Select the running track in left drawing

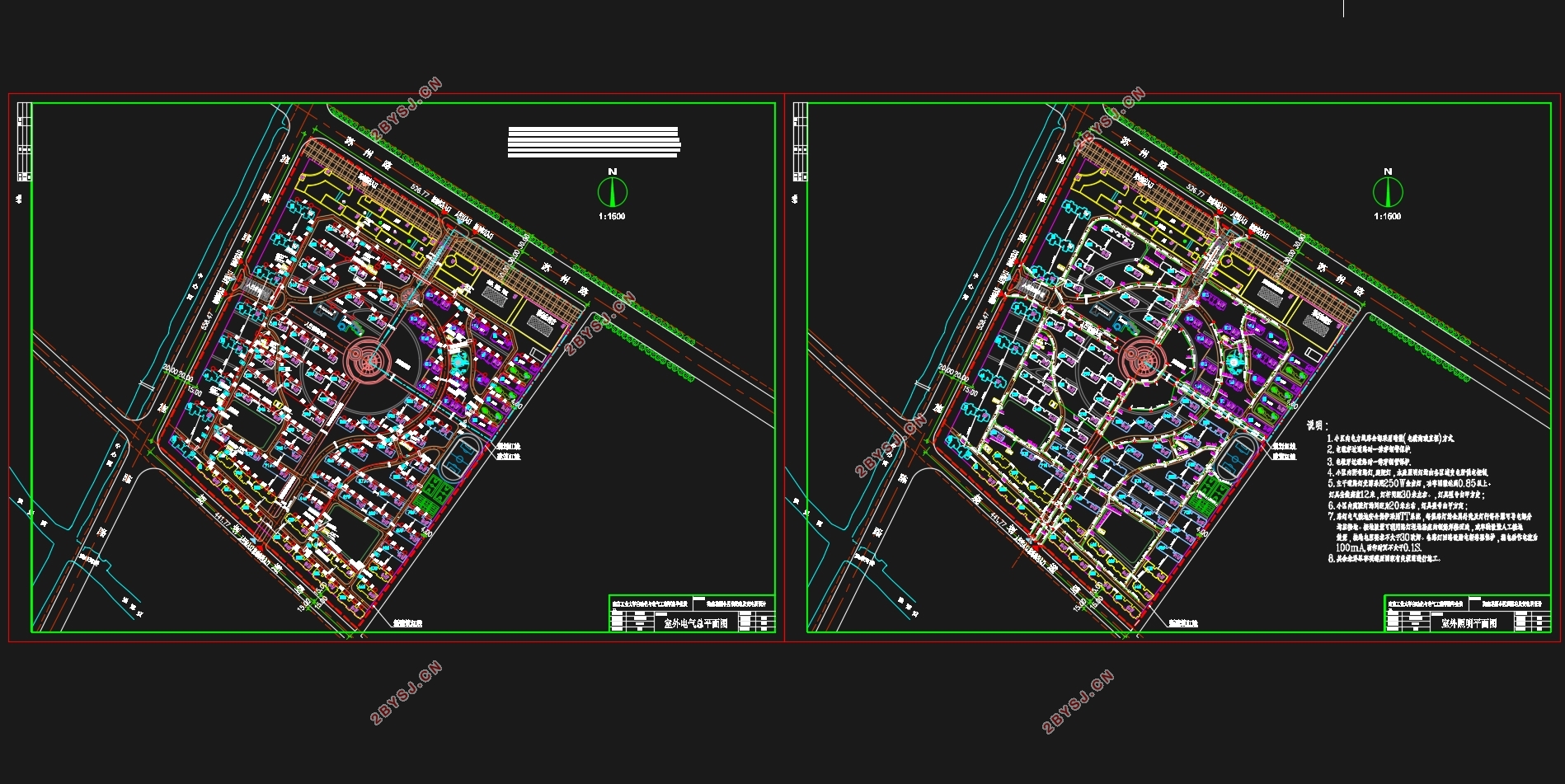tap(459, 460)
